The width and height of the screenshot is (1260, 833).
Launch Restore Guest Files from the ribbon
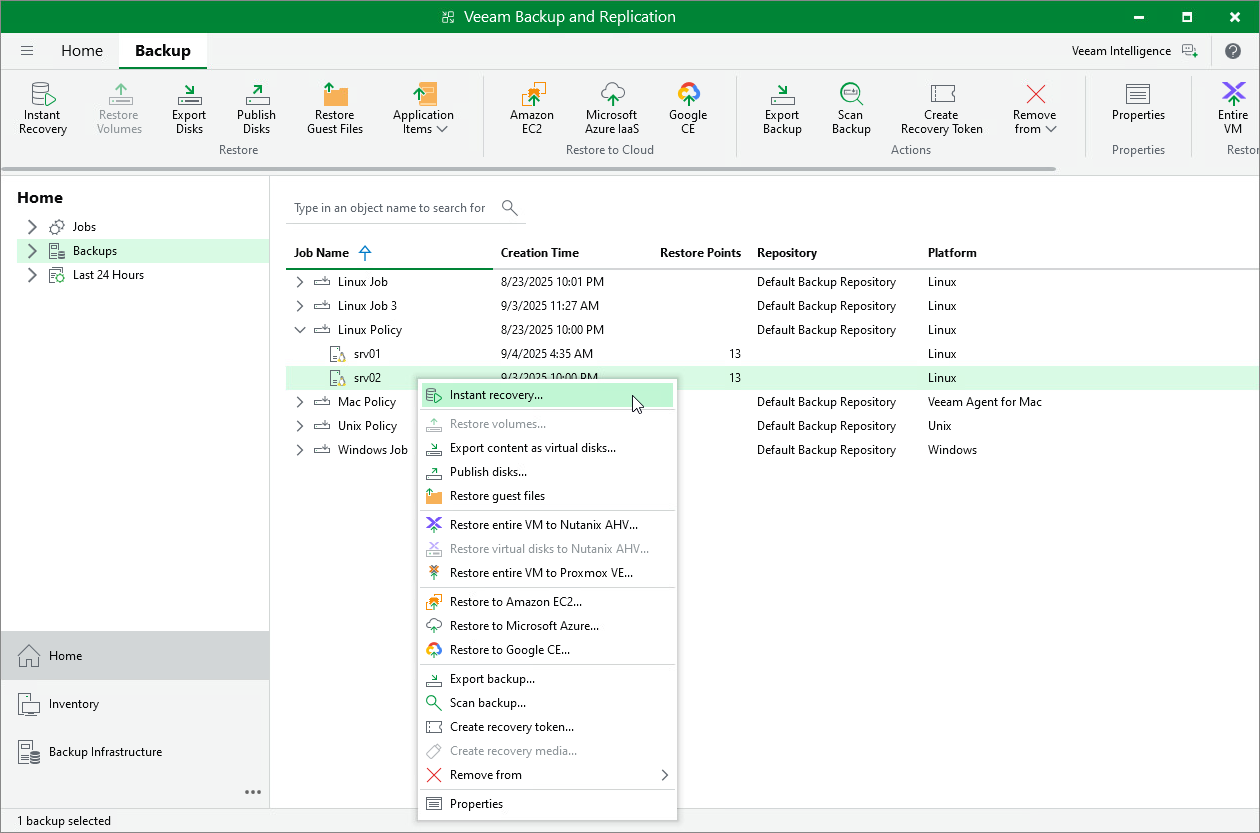[335, 105]
